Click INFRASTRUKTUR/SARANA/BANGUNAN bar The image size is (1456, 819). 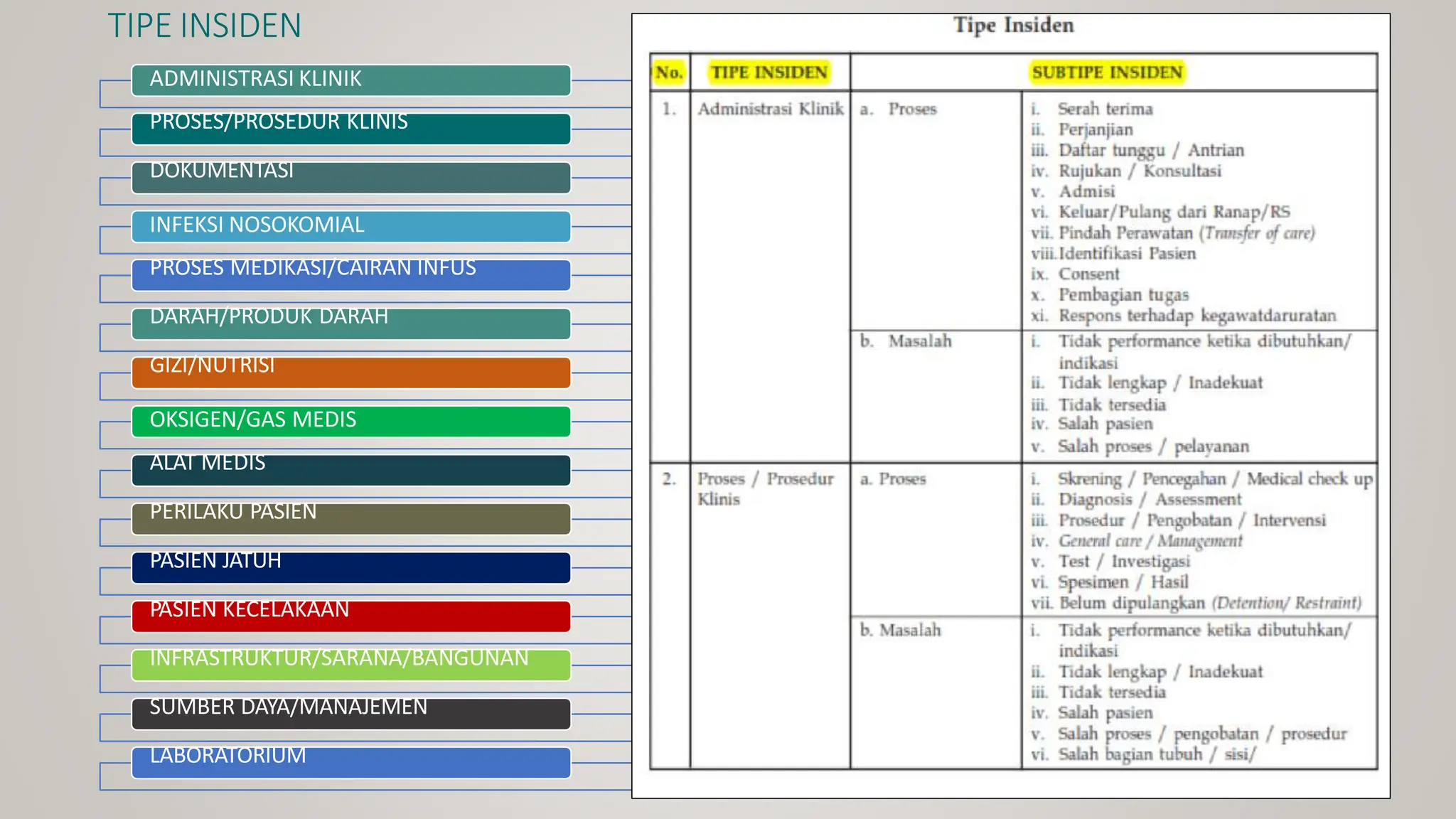click(350, 665)
